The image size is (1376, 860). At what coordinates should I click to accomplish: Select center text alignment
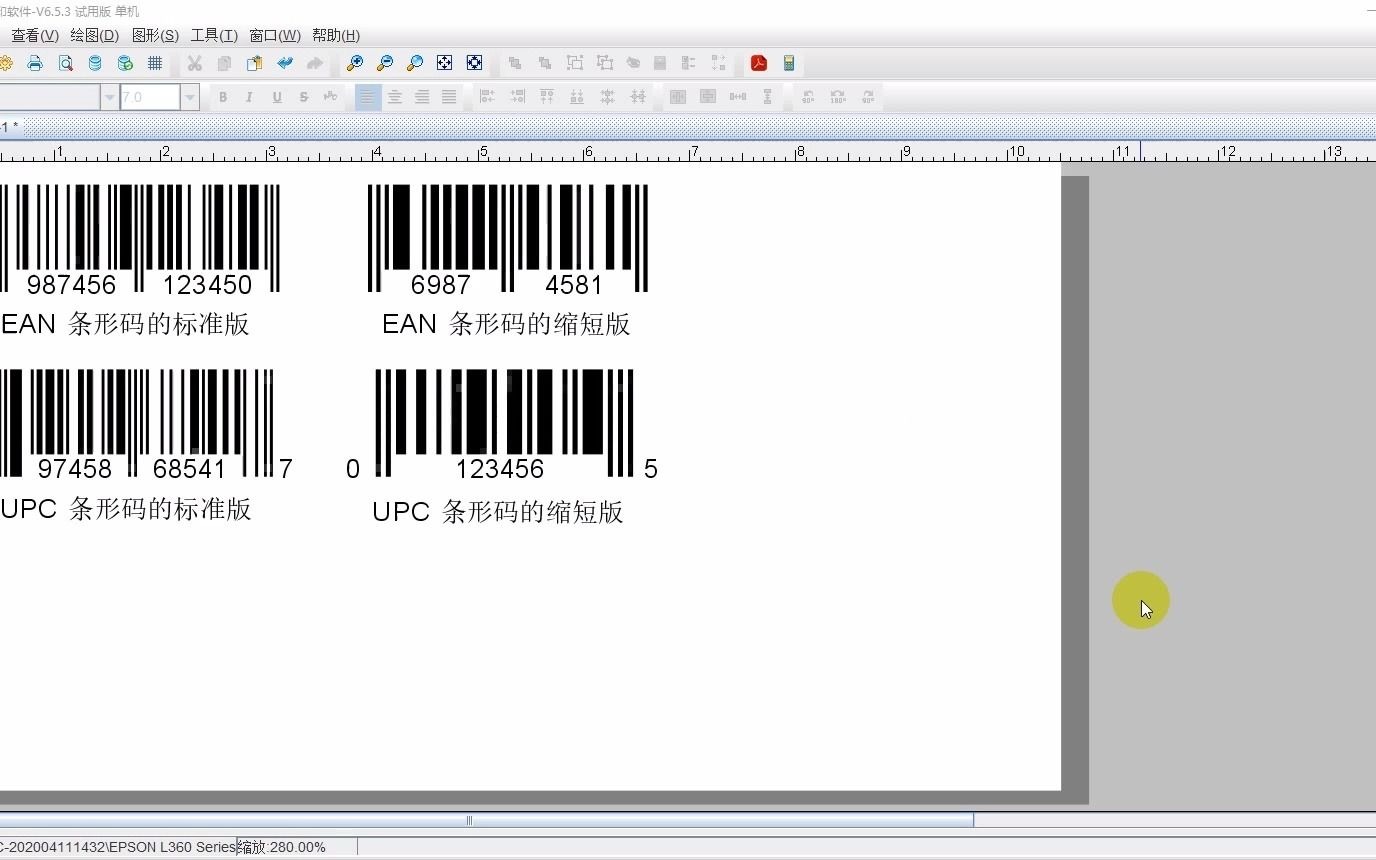[395, 97]
